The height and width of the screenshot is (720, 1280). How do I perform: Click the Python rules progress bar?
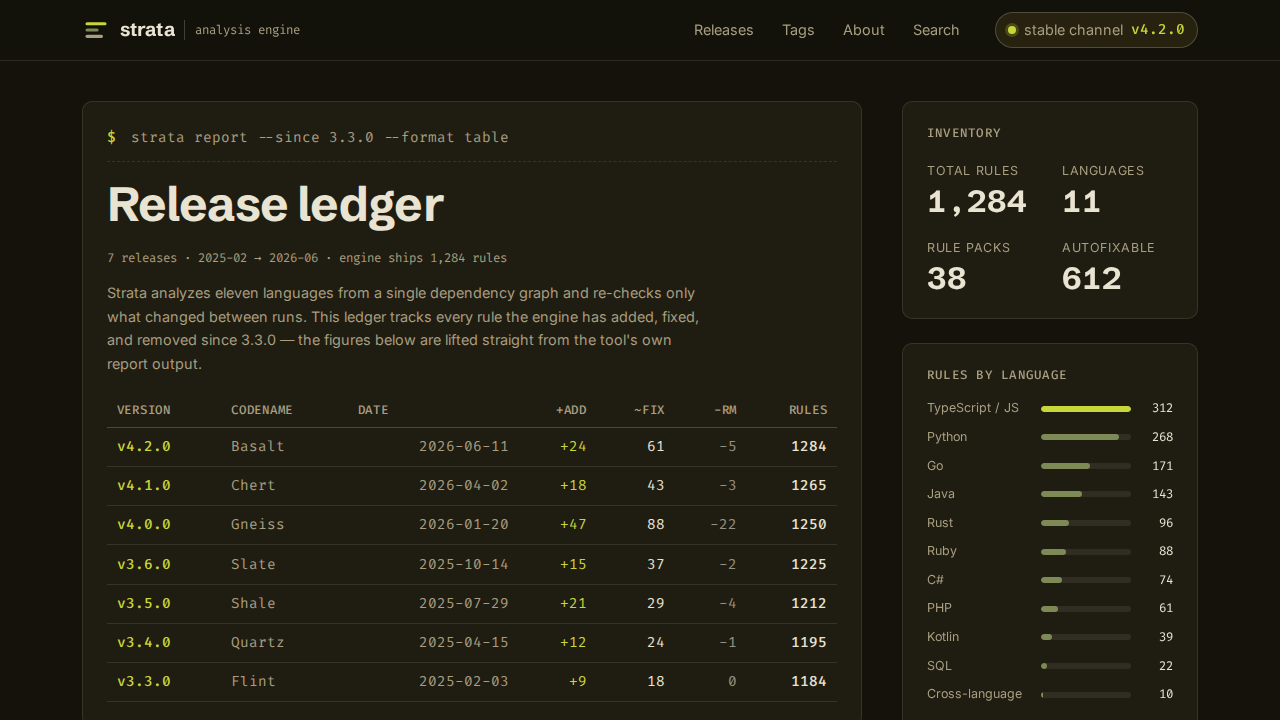click(x=1086, y=437)
